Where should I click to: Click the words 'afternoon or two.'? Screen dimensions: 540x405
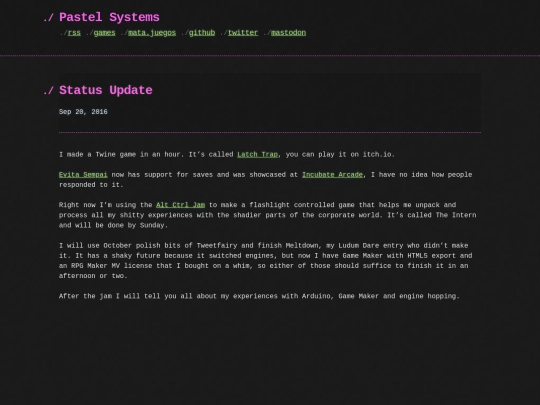pyautogui.click(x=93, y=276)
